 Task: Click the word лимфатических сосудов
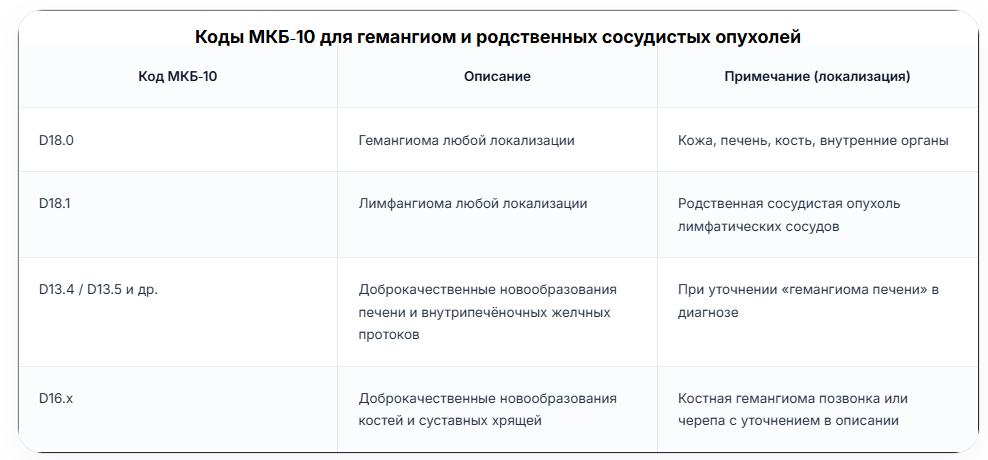[758, 227]
